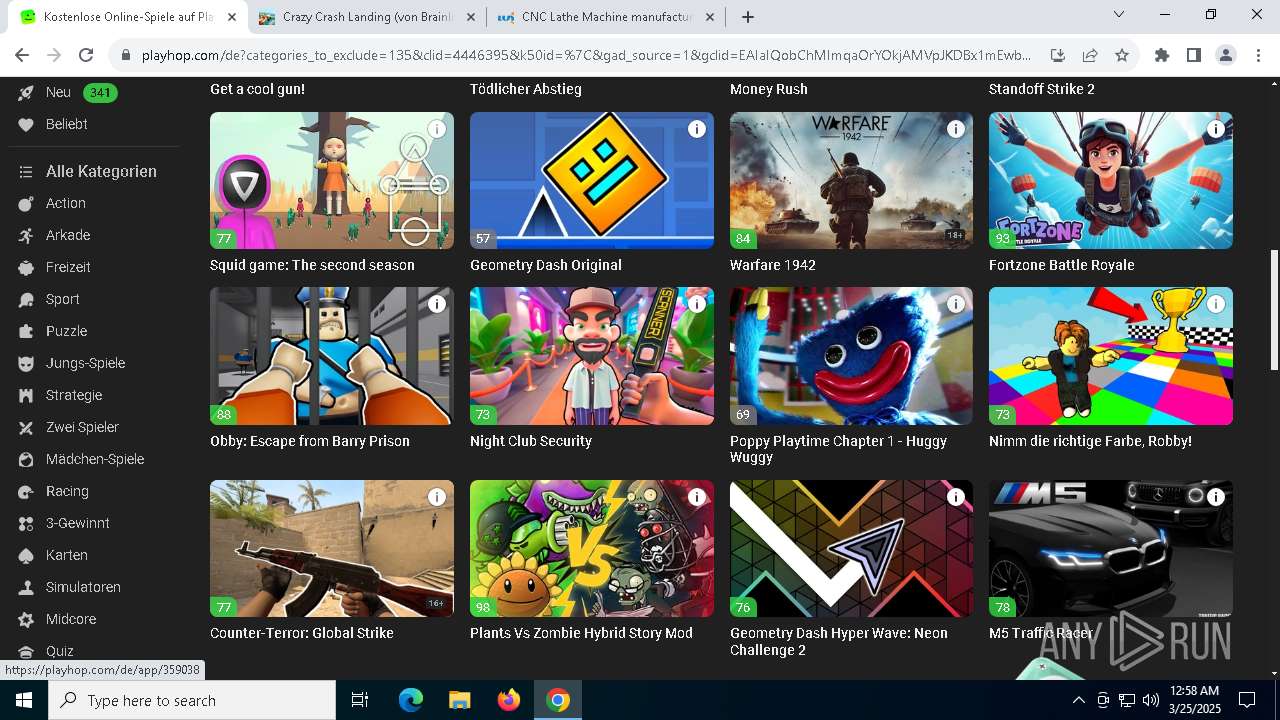Open a new browser tab
The image size is (1280, 720).
pos(748,17)
